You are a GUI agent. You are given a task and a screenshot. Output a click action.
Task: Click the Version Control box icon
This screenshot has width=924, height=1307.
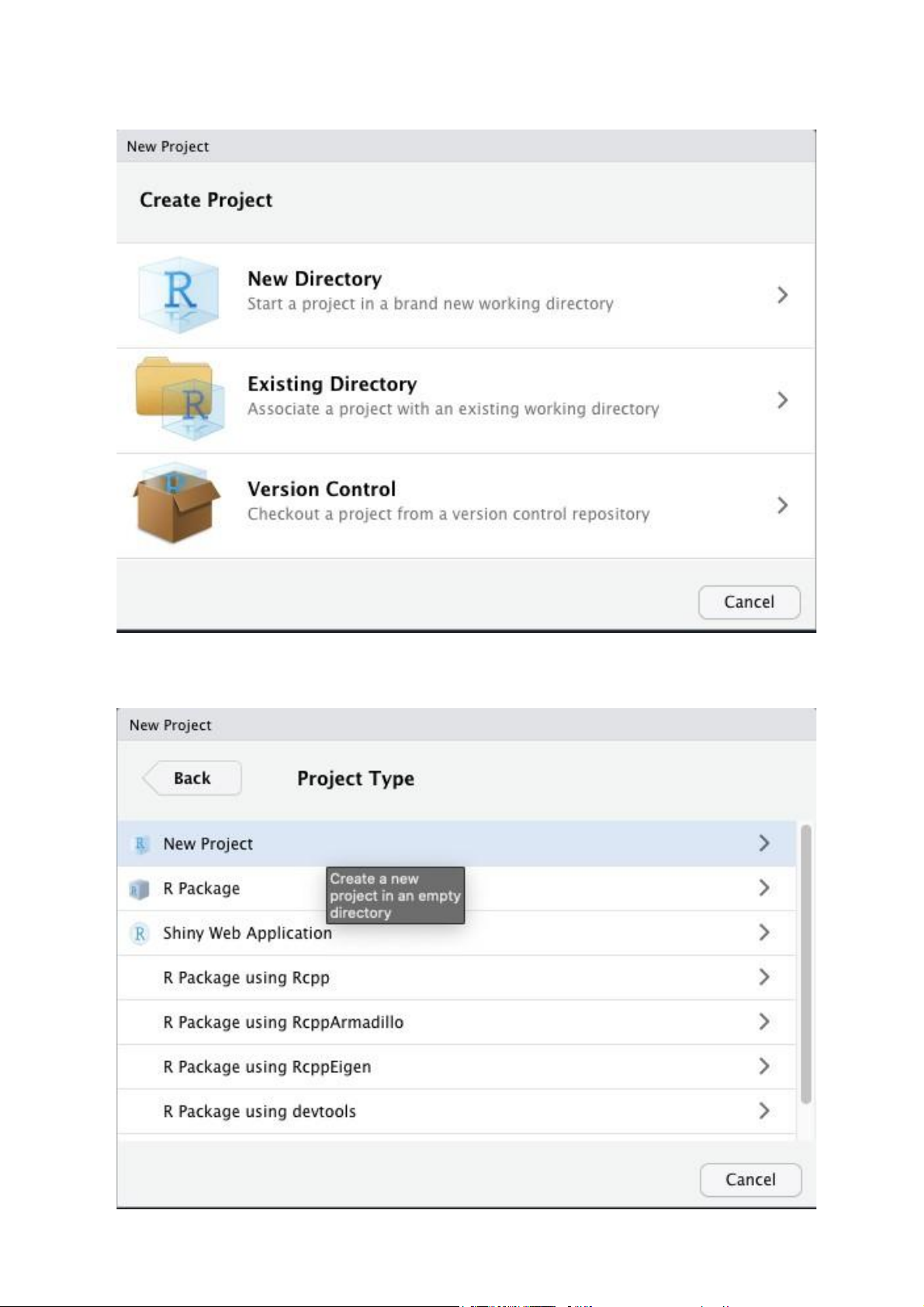click(x=176, y=503)
